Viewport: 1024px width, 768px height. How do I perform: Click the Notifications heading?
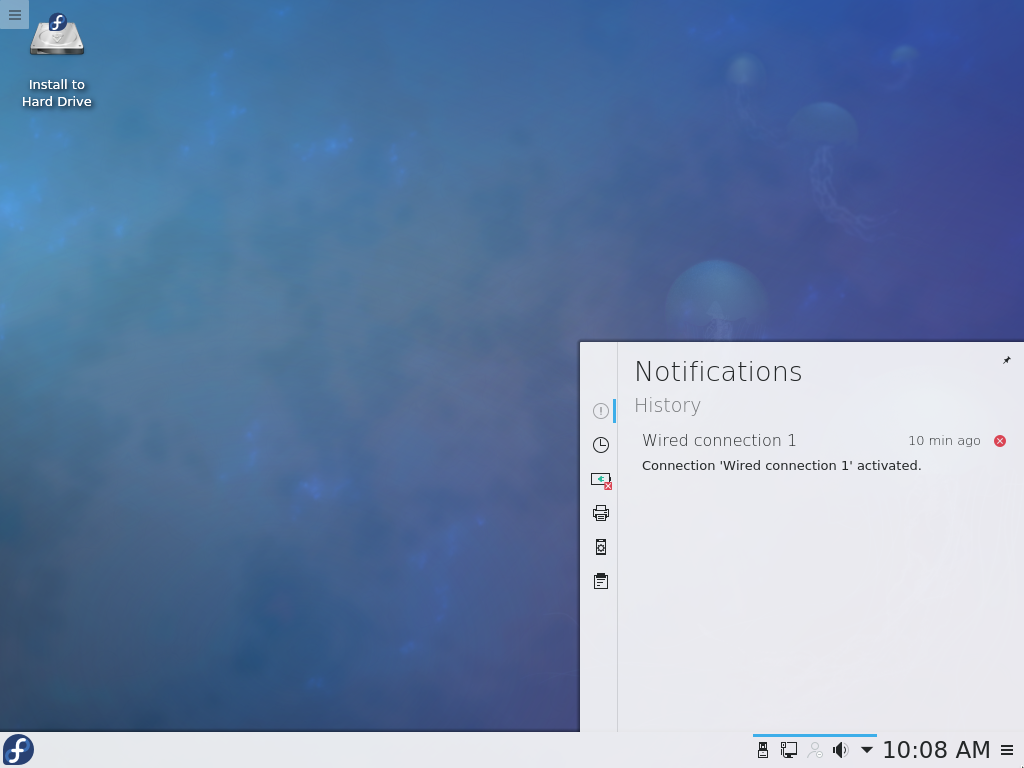pyautogui.click(x=718, y=372)
